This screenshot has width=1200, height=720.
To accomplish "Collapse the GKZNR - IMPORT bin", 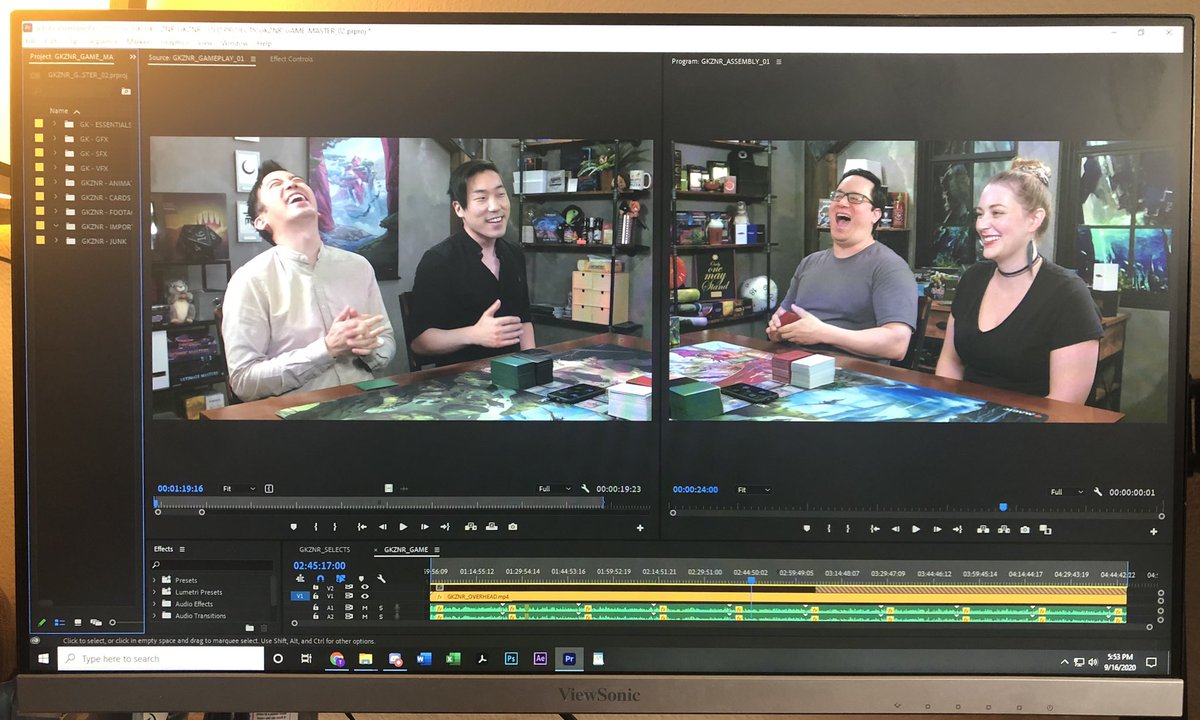I will 54,226.
